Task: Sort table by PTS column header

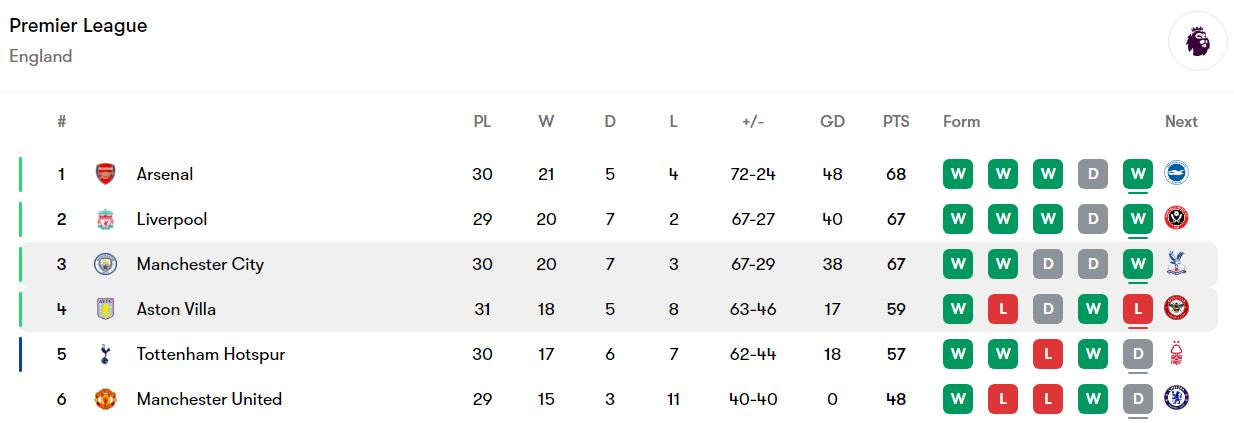Action: coord(896,122)
